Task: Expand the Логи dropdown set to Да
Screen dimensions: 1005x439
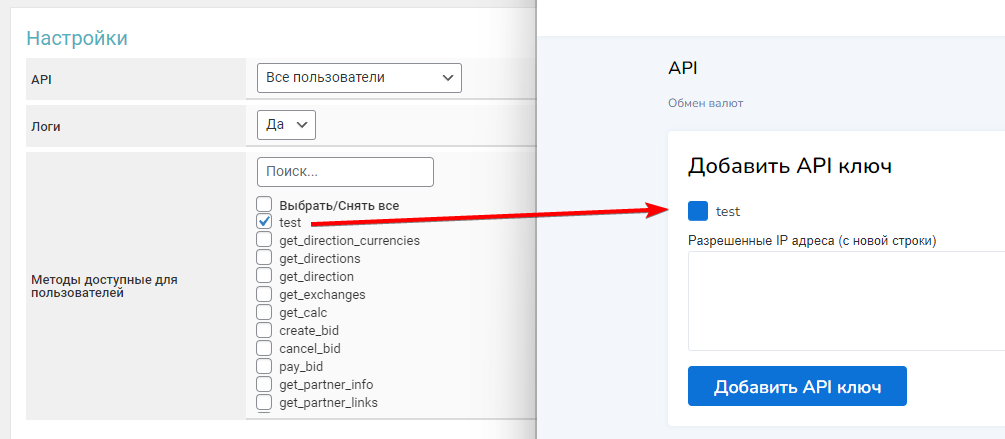Action: click(x=286, y=124)
